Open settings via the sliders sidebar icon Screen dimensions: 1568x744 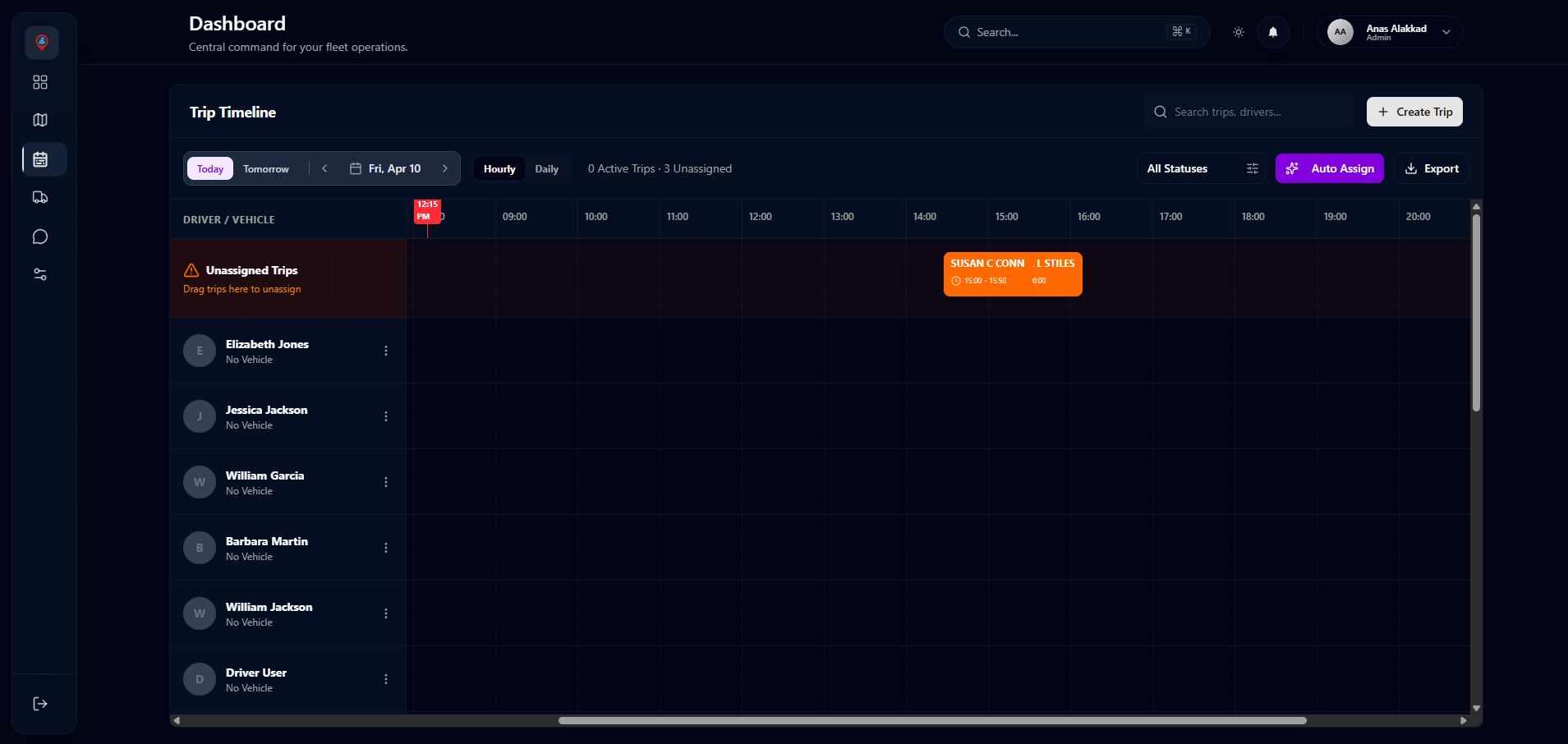tap(39, 273)
